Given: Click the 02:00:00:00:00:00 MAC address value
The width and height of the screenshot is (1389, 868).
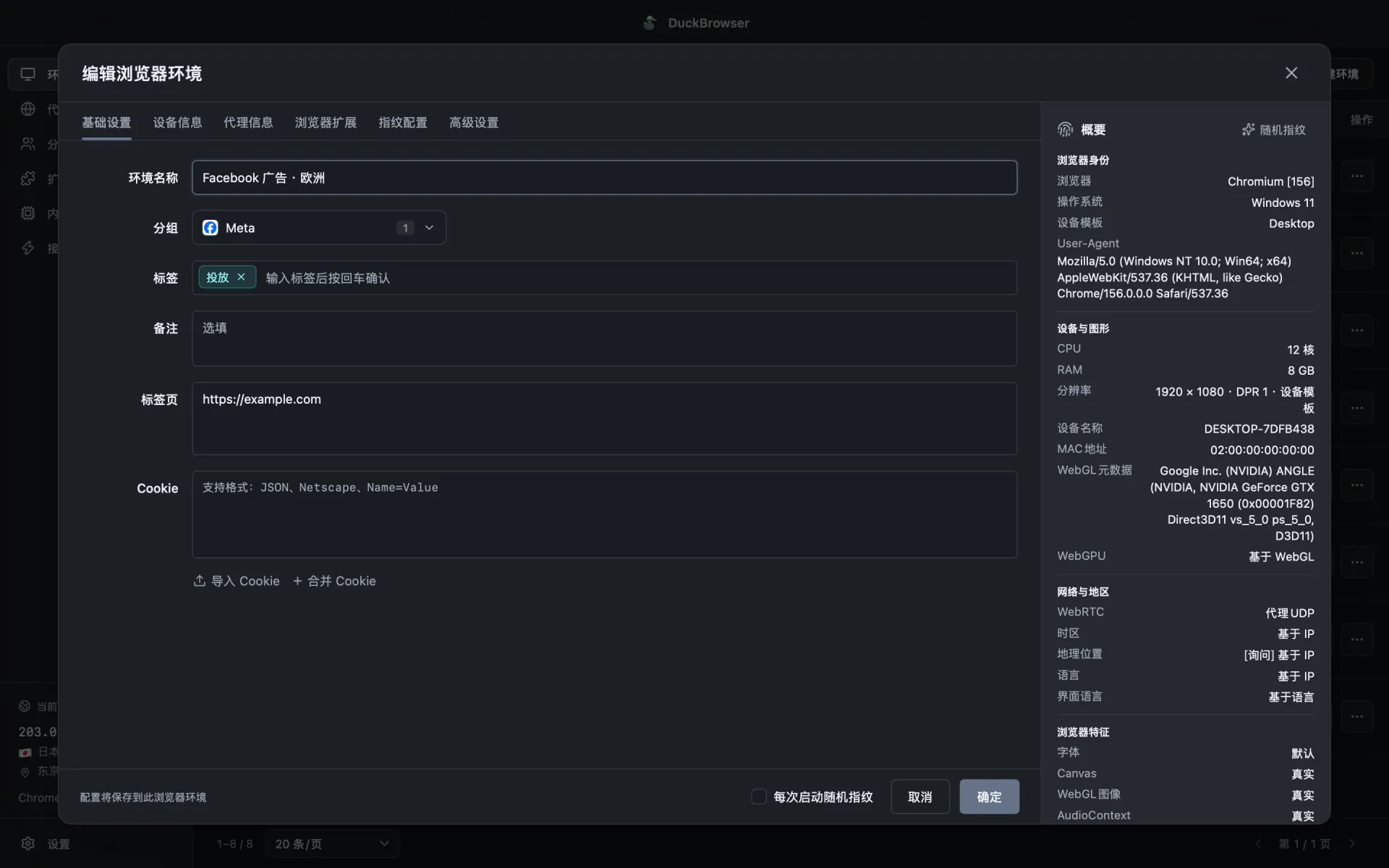Looking at the screenshot, I should tap(1262, 450).
